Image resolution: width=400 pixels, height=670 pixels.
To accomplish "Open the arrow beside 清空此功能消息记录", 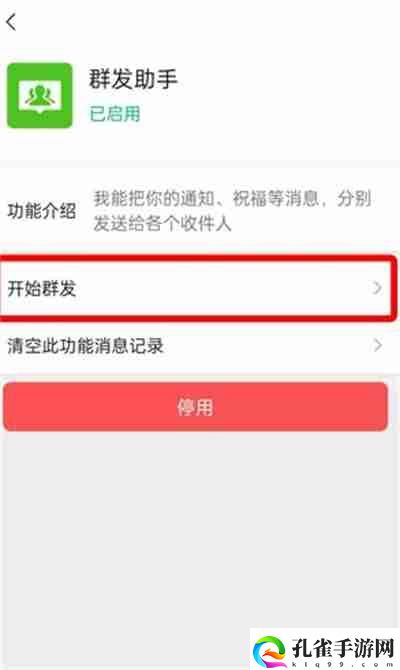I will [x=377, y=345].
